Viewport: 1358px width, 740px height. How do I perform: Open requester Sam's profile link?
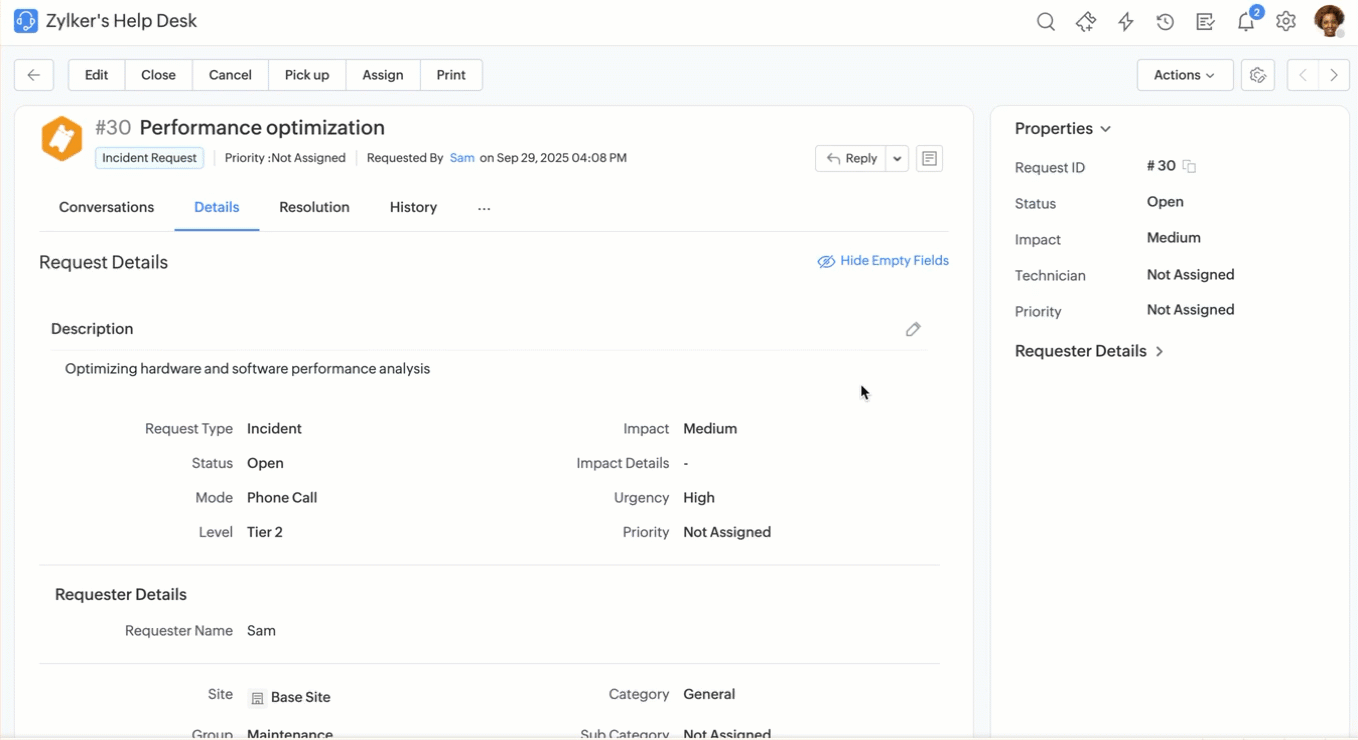(462, 158)
